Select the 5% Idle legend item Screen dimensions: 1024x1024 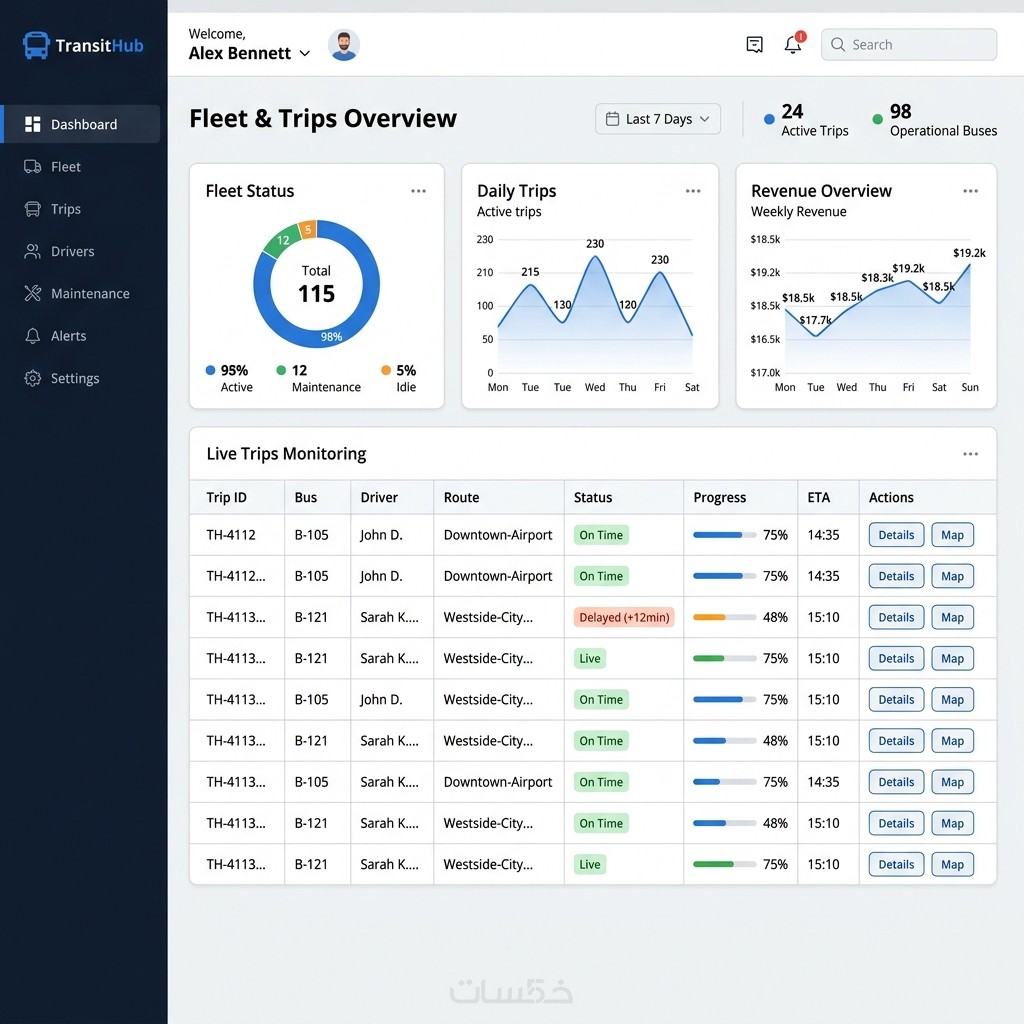[x=399, y=378]
